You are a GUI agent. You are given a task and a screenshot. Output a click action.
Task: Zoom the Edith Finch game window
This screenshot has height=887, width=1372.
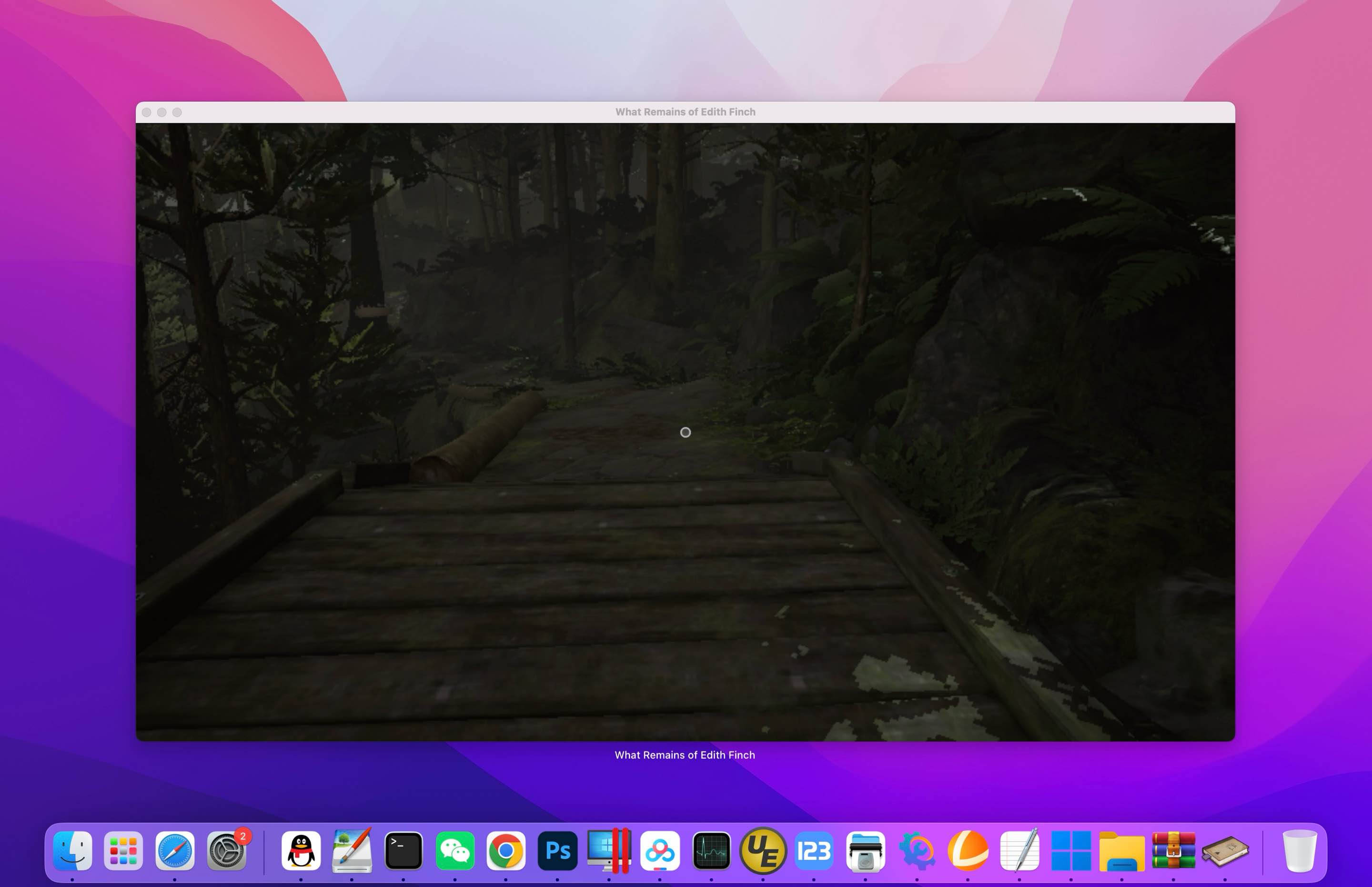coord(177,112)
